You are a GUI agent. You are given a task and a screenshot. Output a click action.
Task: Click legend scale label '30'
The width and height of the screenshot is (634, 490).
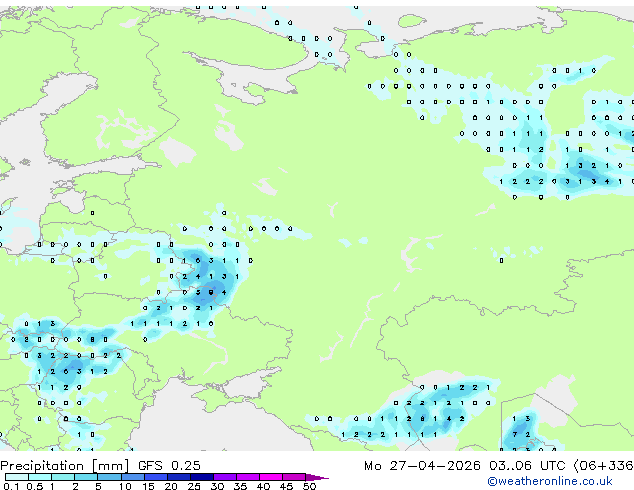217,486
